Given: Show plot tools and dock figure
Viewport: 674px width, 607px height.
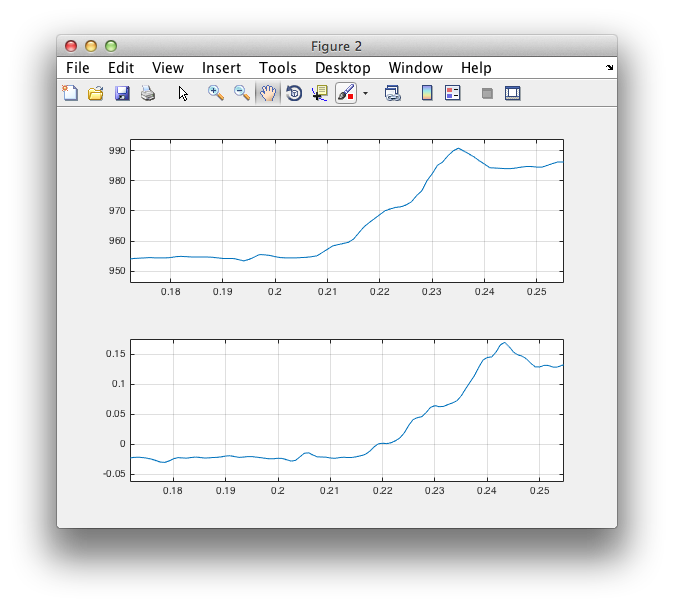Looking at the screenshot, I should point(513,93).
